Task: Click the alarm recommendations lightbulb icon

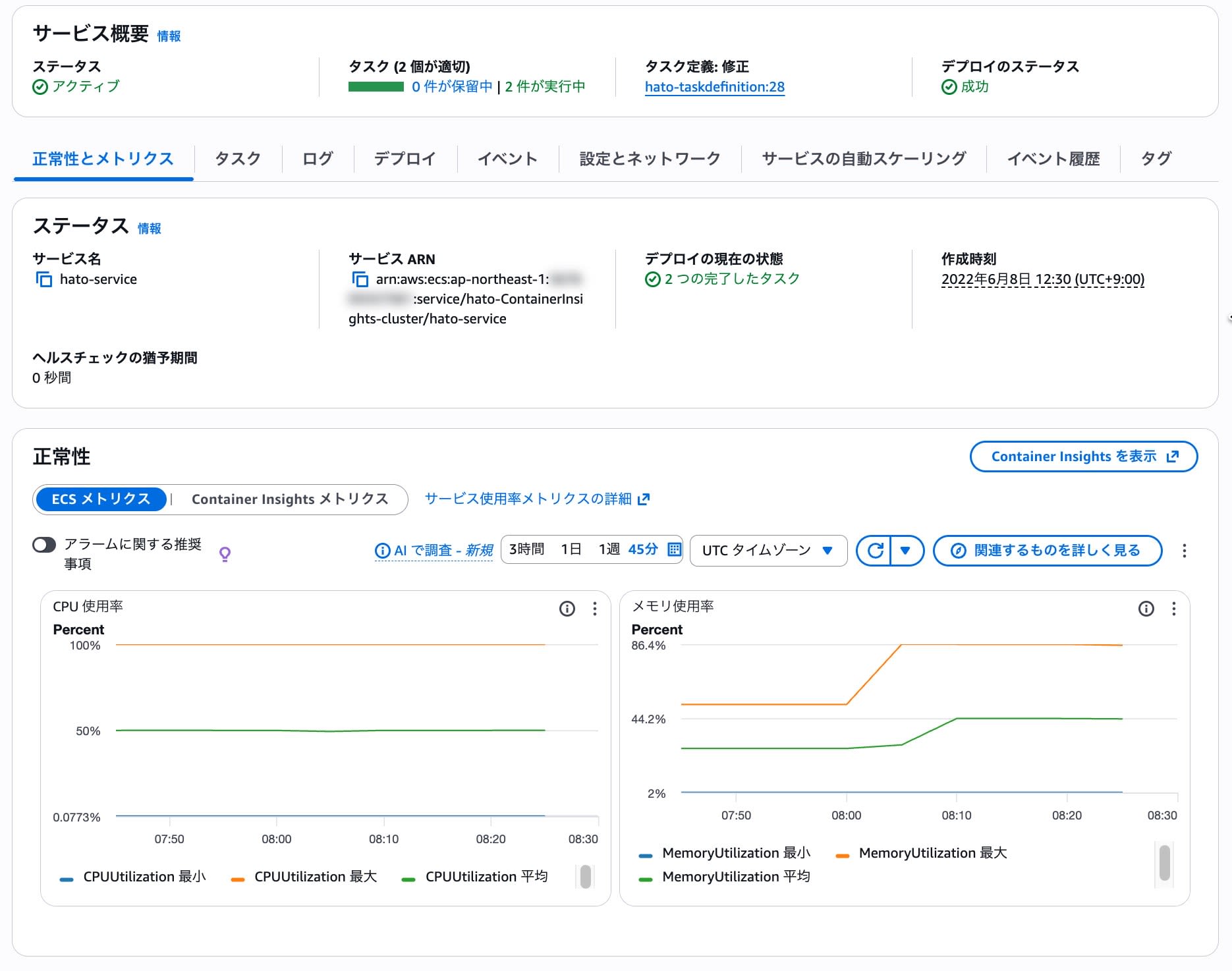Action: (x=226, y=554)
